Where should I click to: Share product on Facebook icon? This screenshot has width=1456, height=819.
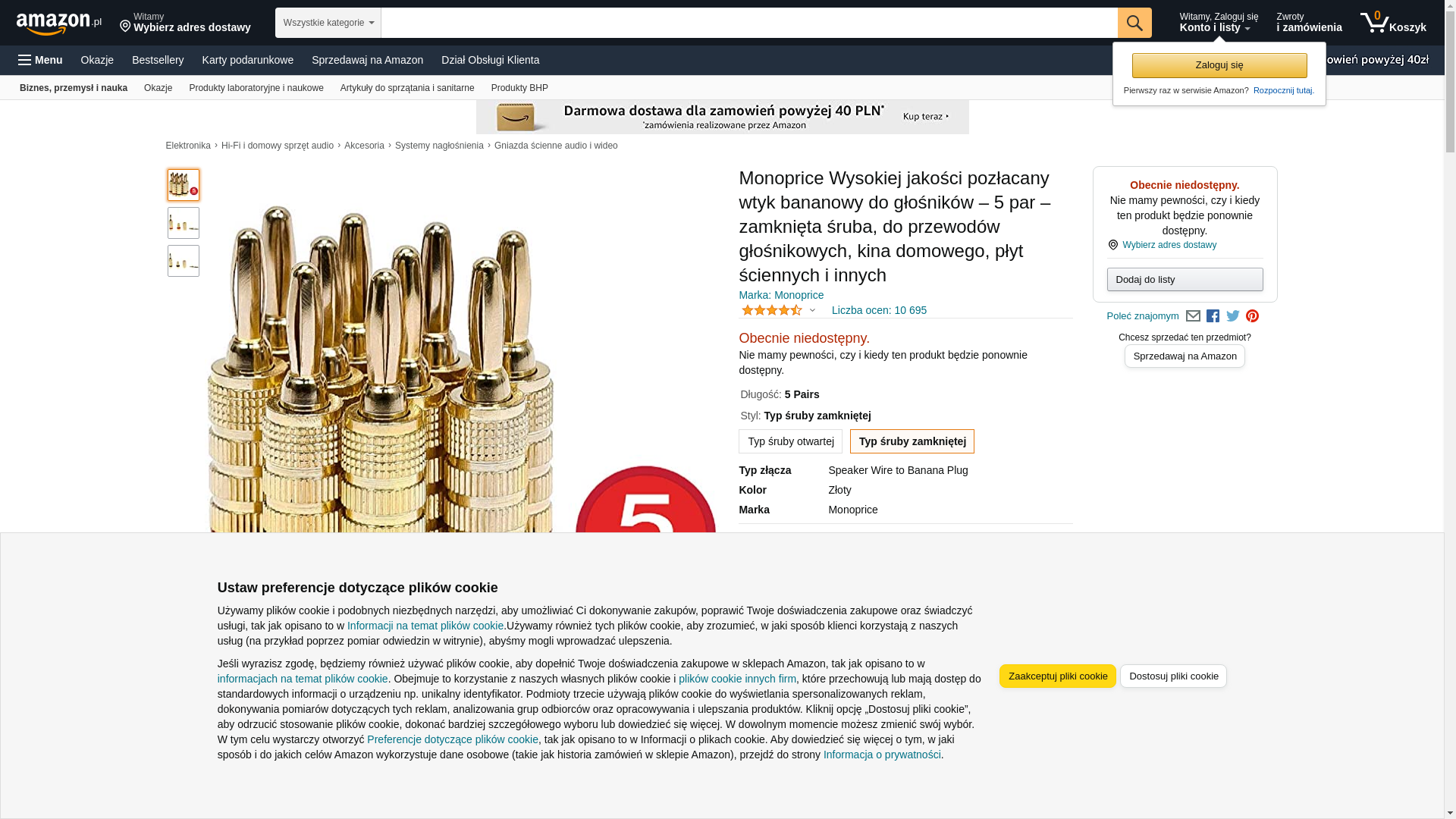(x=1213, y=316)
